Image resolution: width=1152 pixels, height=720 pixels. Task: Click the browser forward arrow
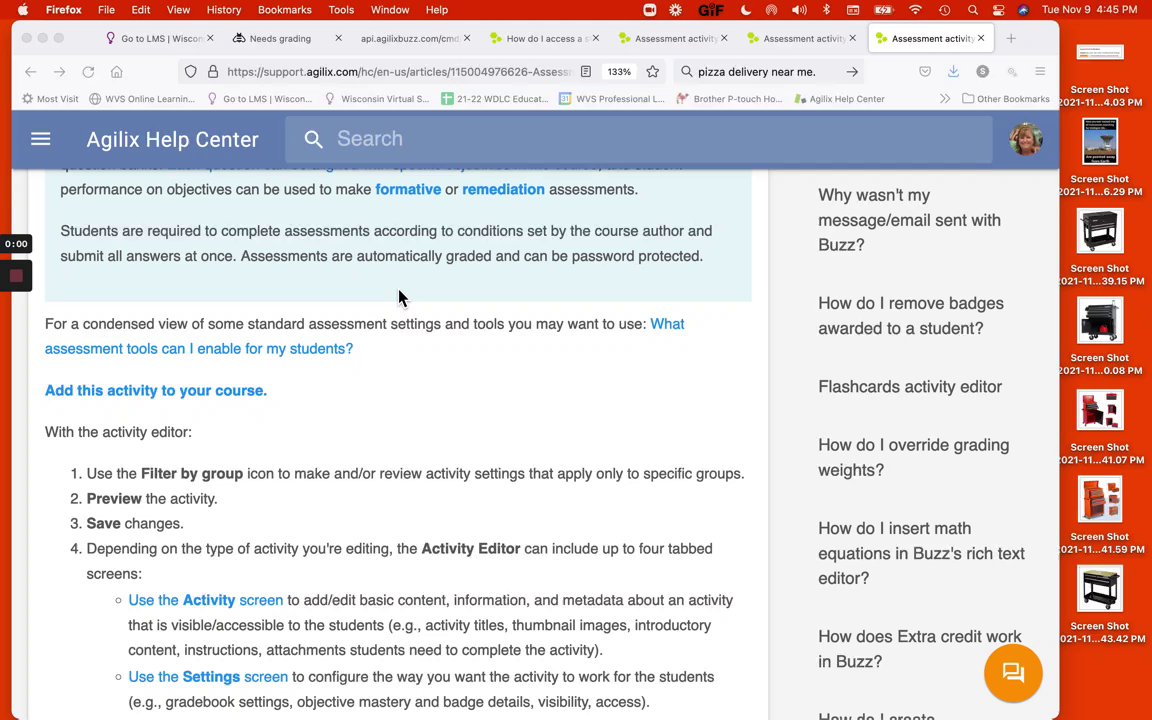[60, 71]
